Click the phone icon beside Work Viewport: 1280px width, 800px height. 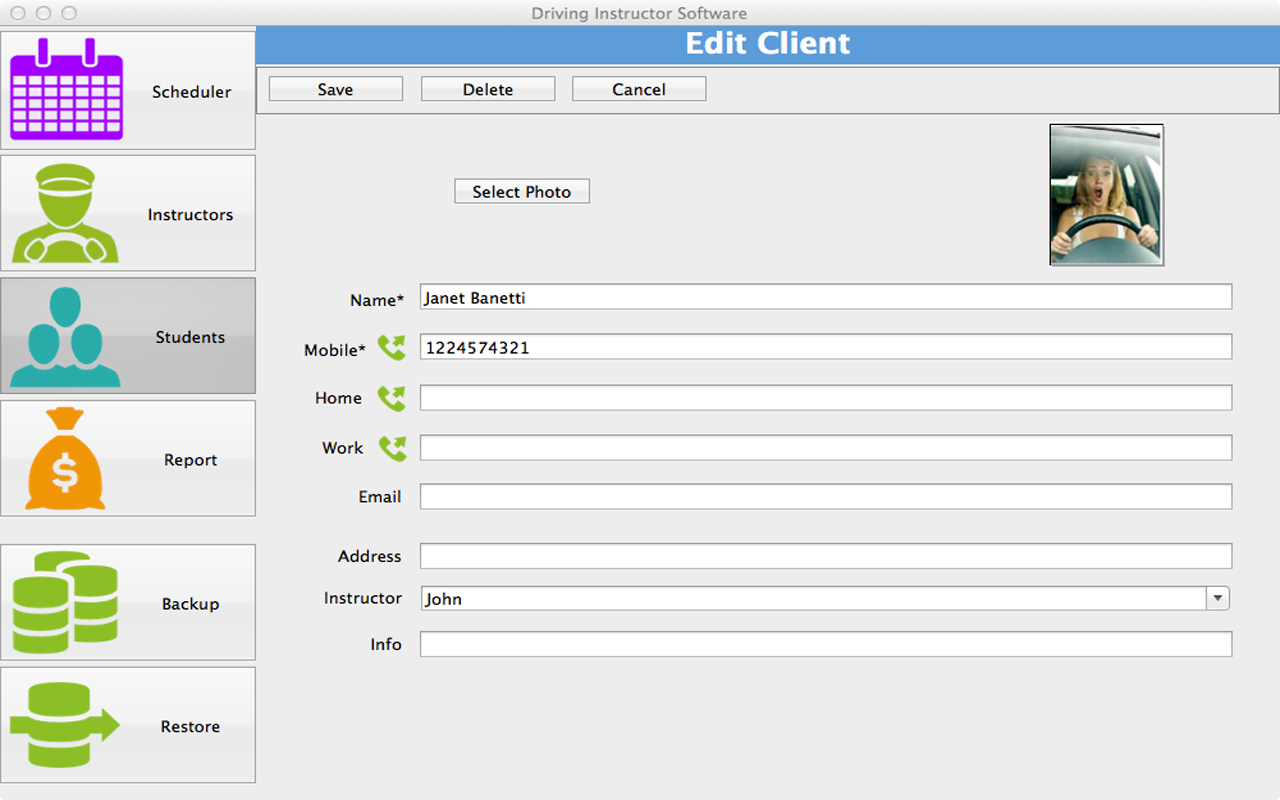(392, 448)
